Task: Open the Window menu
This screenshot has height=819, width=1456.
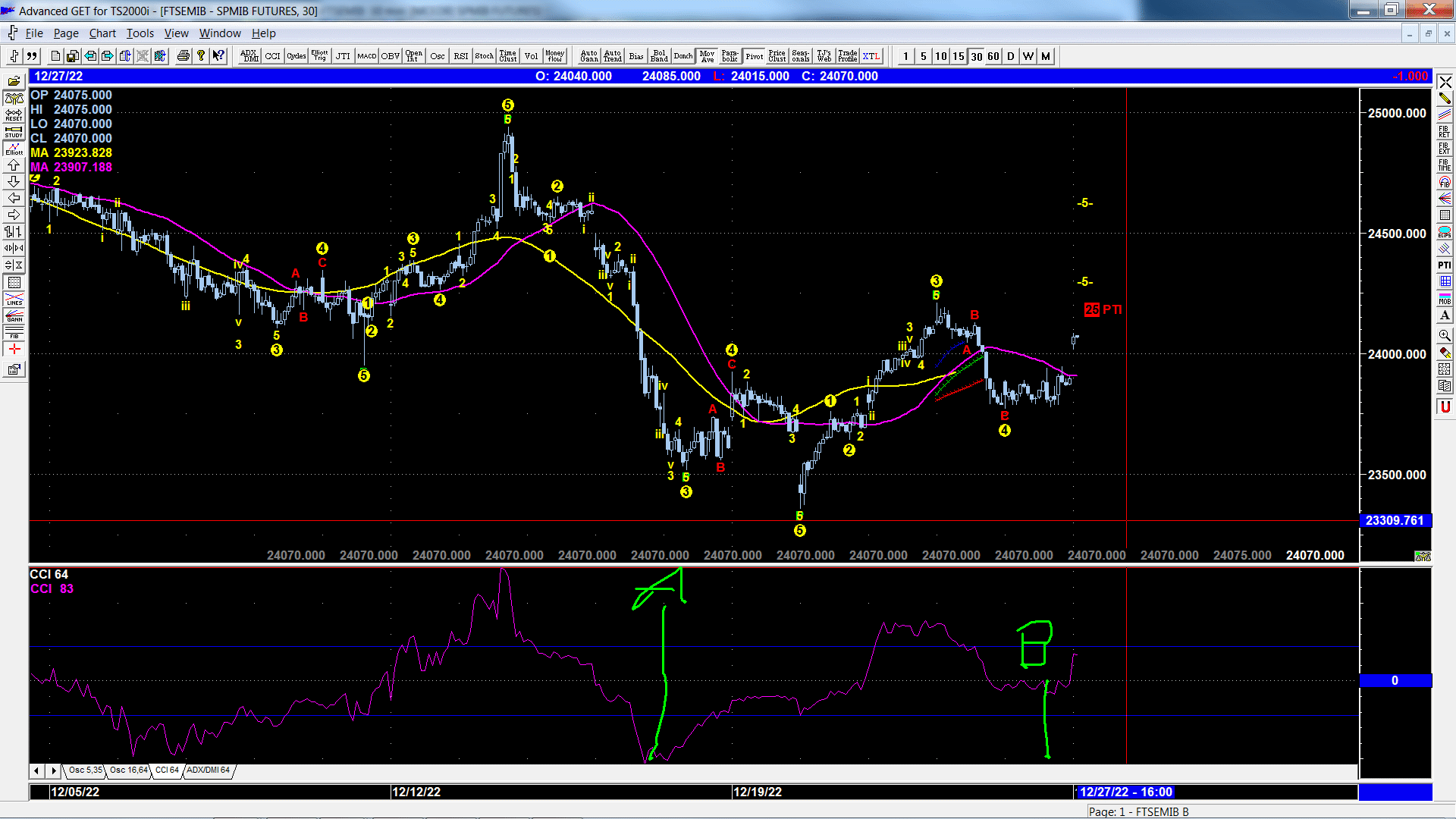Action: tap(220, 33)
